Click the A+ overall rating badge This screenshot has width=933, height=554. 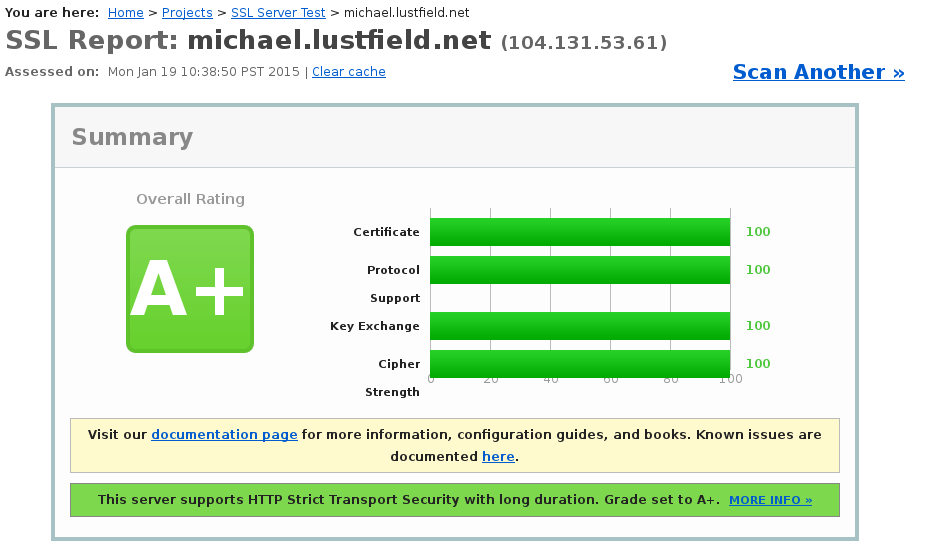tap(189, 289)
